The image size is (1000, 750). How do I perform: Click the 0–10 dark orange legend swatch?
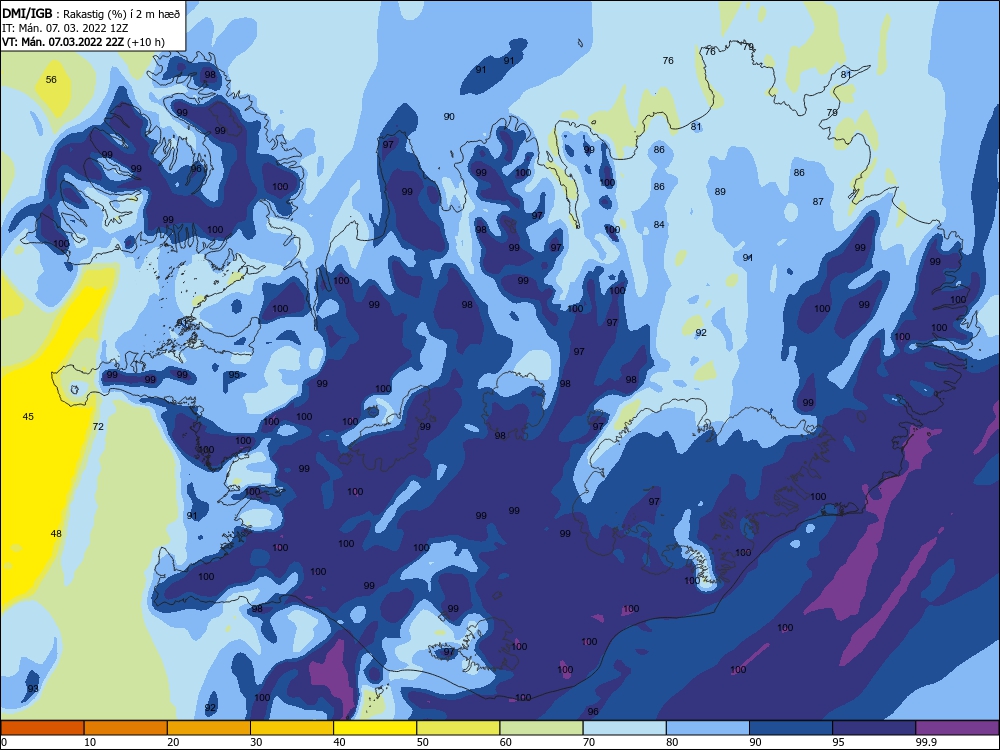click(x=42, y=728)
